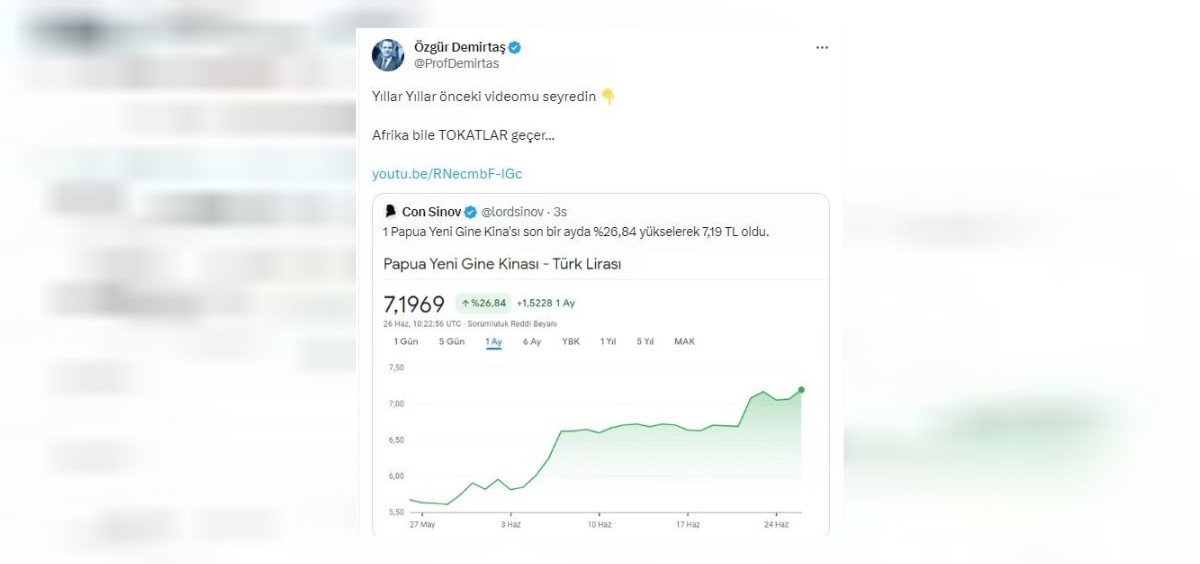The height and width of the screenshot is (564, 1200).
Task: Click the Con Sinov avatar icon
Action: pos(391,211)
